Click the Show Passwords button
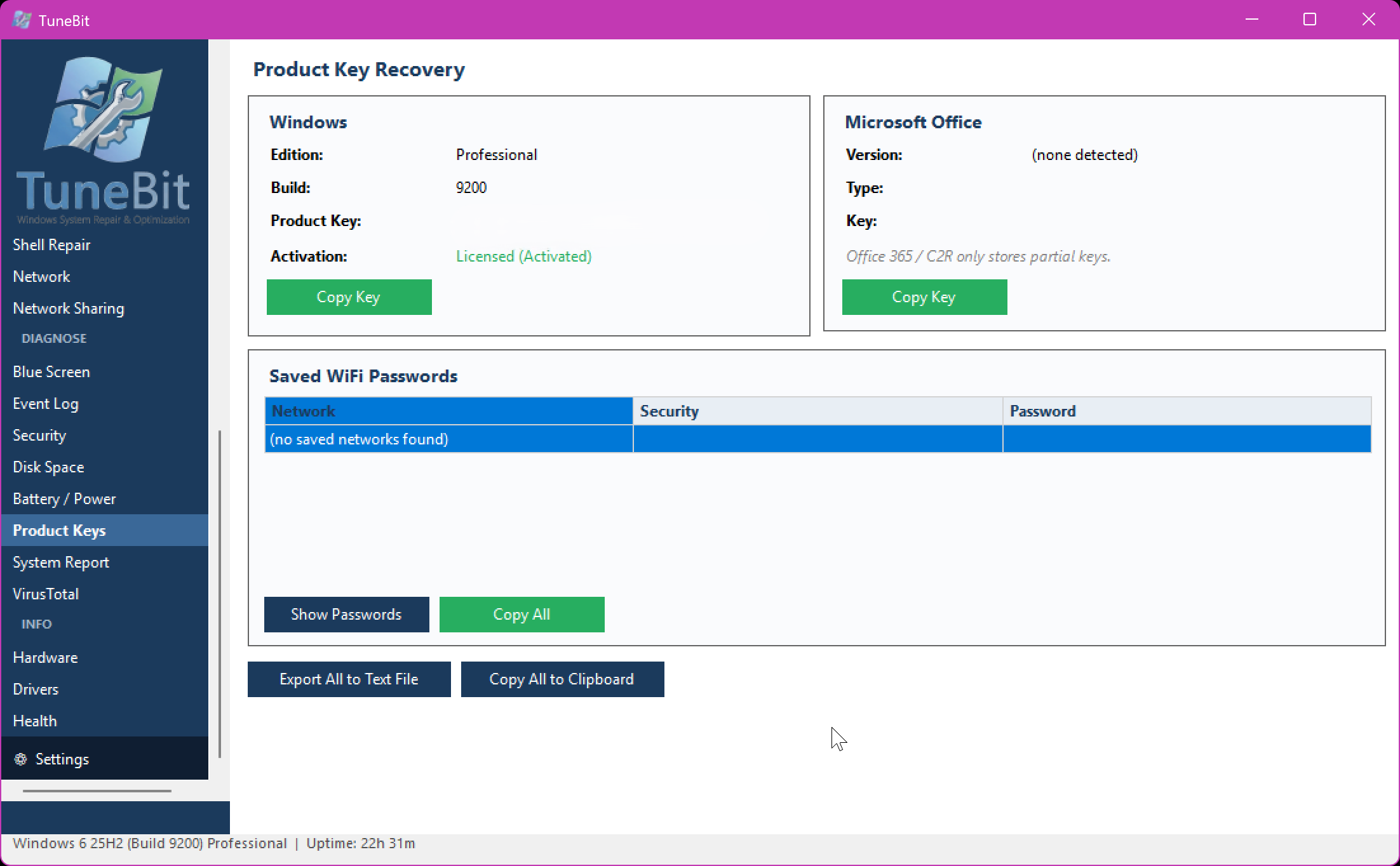 coord(347,615)
